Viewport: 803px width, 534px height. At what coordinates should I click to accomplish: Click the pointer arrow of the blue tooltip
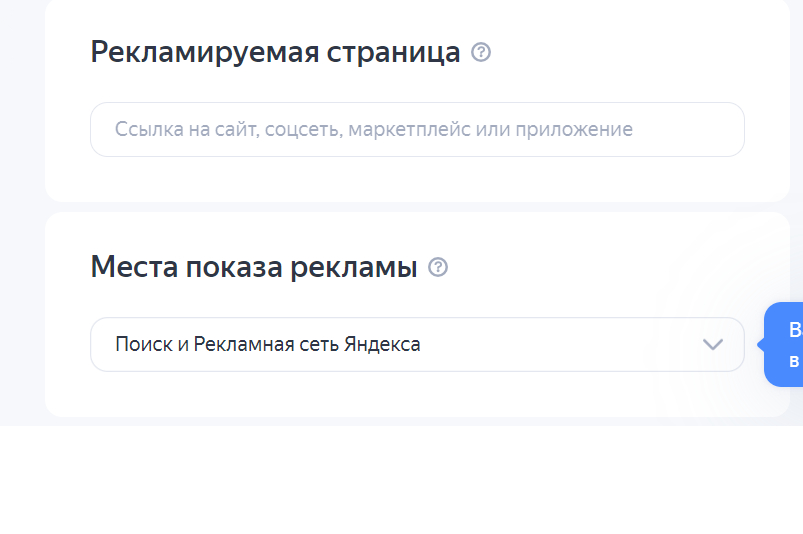pos(761,345)
